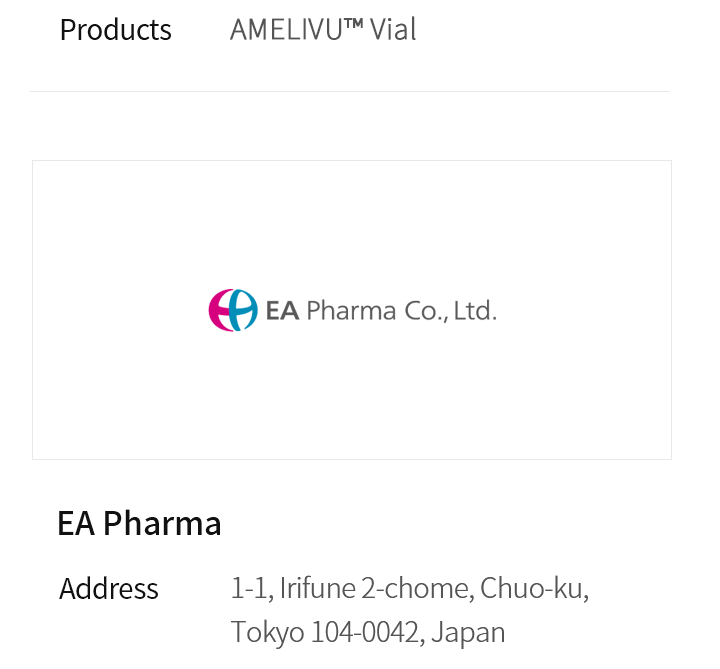Select the EA Pharma company heading
Image resolution: width=720 pixels, height=669 pixels.
(139, 523)
